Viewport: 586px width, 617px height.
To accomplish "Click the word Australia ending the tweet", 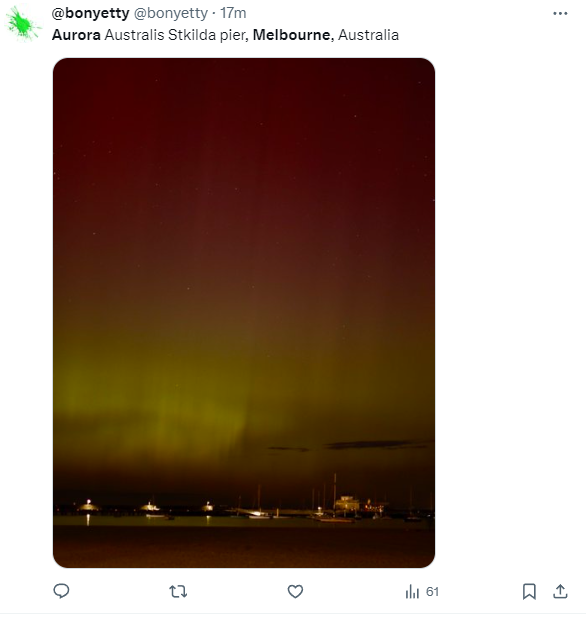I will tap(368, 35).
